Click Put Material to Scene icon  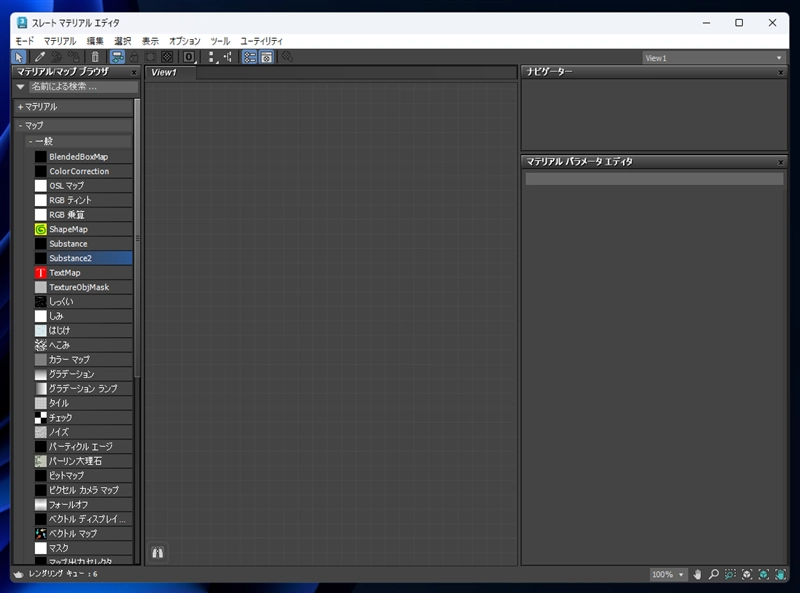click(57, 57)
